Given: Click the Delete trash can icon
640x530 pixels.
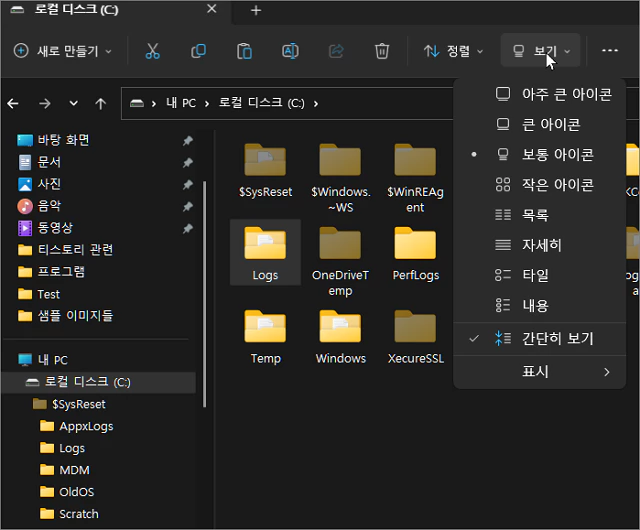Looking at the screenshot, I should point(382,51).
